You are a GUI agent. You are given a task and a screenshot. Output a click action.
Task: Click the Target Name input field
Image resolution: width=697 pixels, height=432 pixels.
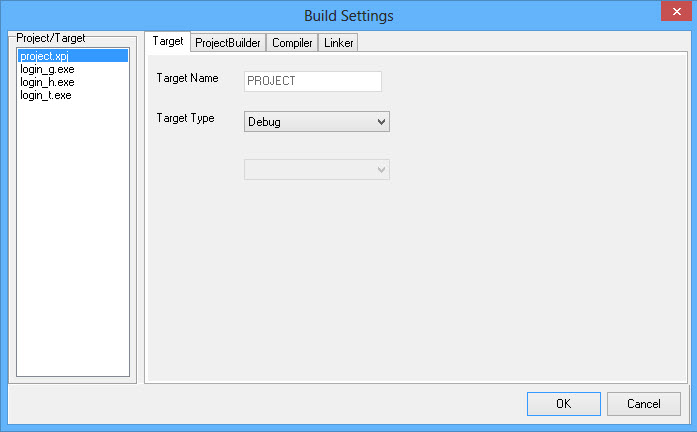click(x=313, y=81)
